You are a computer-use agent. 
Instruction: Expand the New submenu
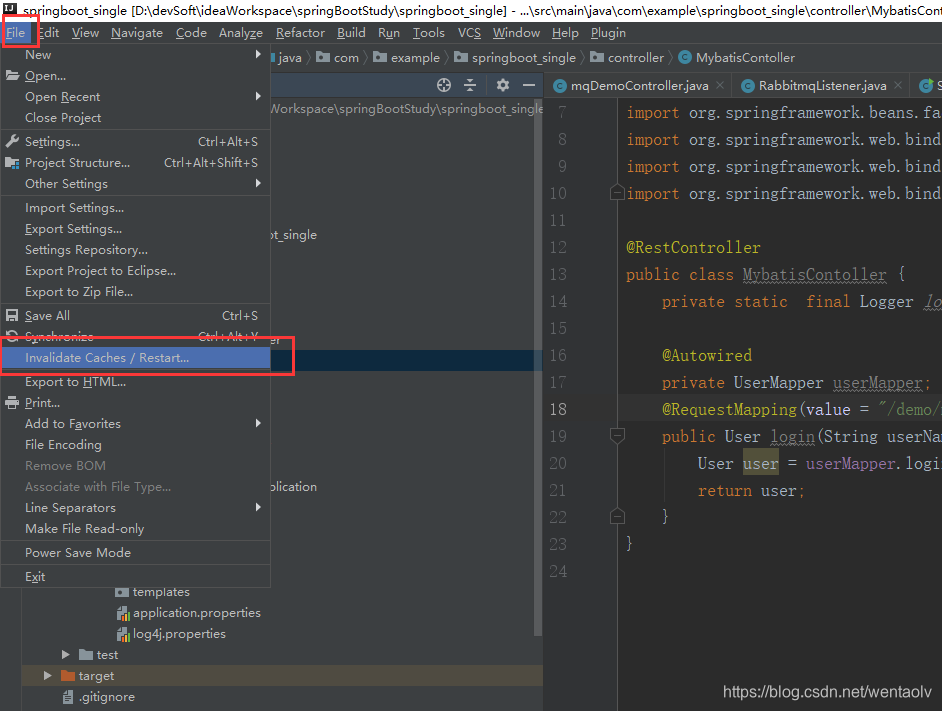pyautogui.click(x=258, y=54)
